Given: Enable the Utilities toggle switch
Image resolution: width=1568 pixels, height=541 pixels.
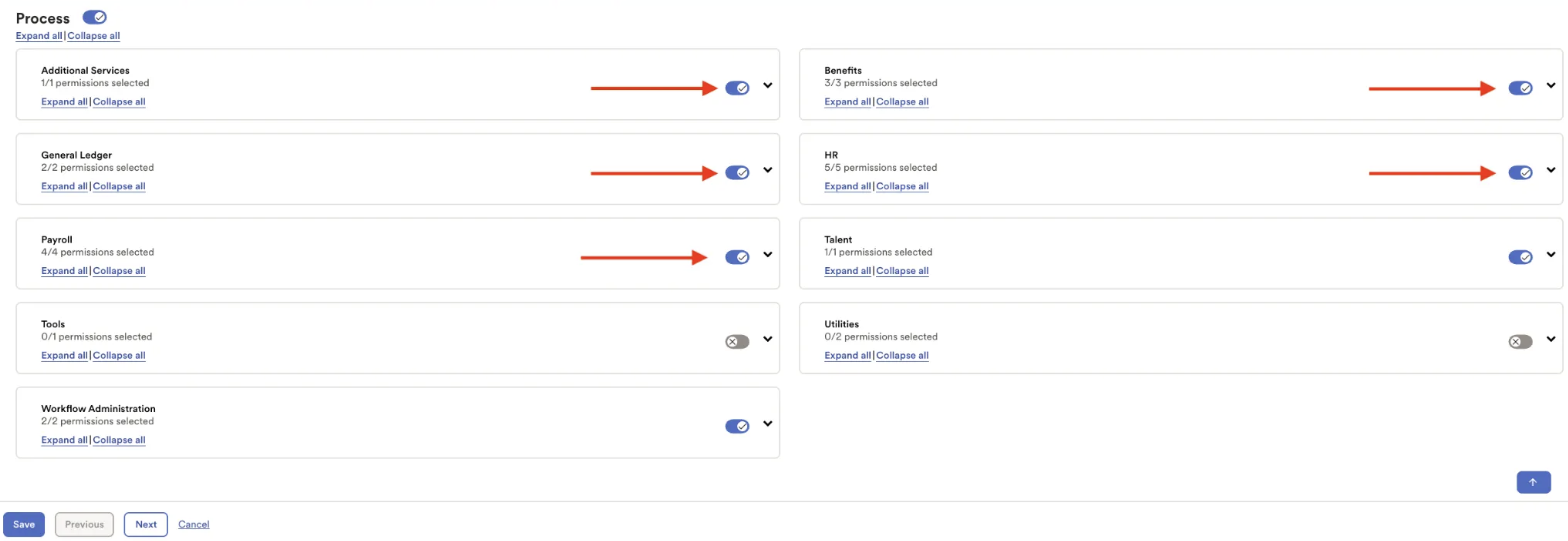Looking at the screenshot, I should point(1520,341).
